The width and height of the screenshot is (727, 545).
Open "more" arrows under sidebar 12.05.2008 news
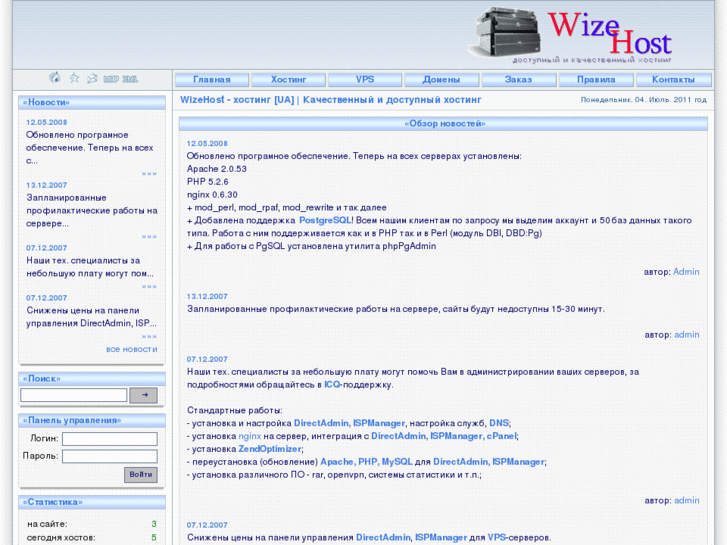pyautogui.click(x=149, y=174)
